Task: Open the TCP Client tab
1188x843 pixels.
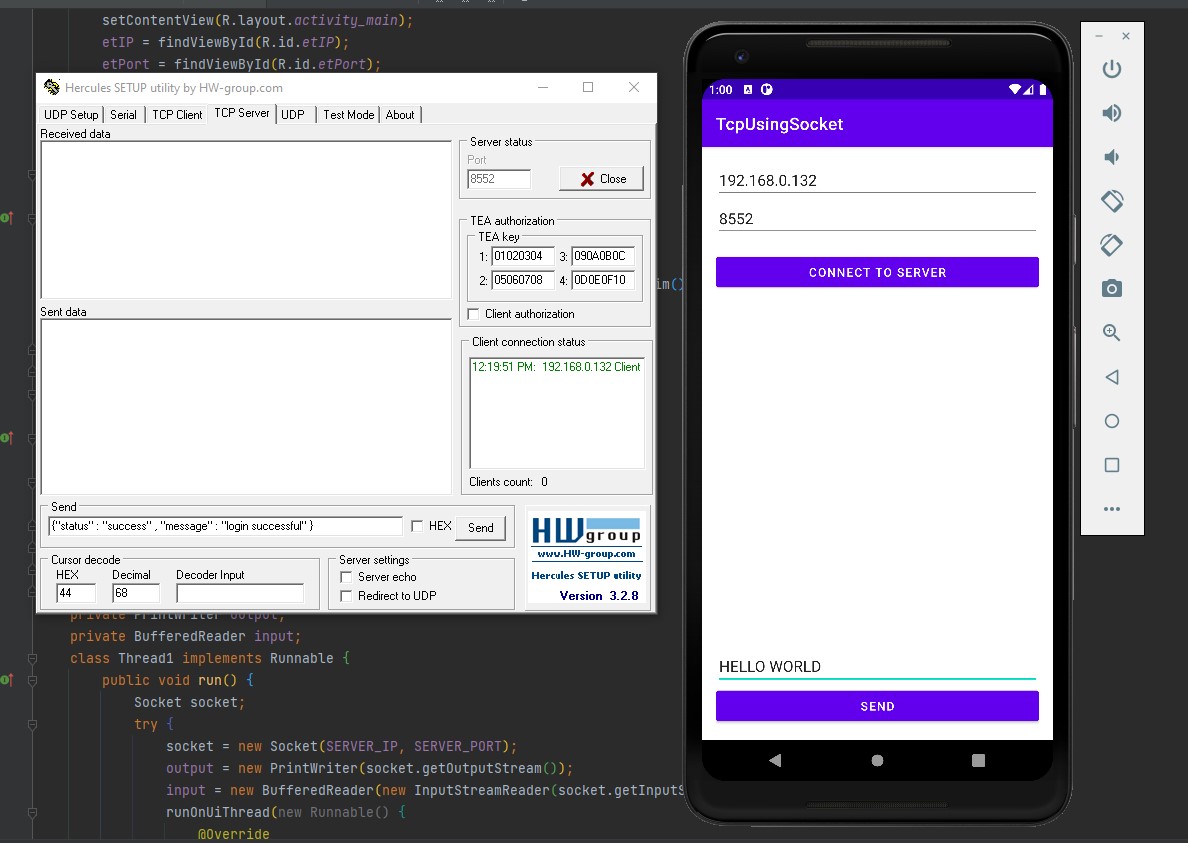Action: (177, 114)
